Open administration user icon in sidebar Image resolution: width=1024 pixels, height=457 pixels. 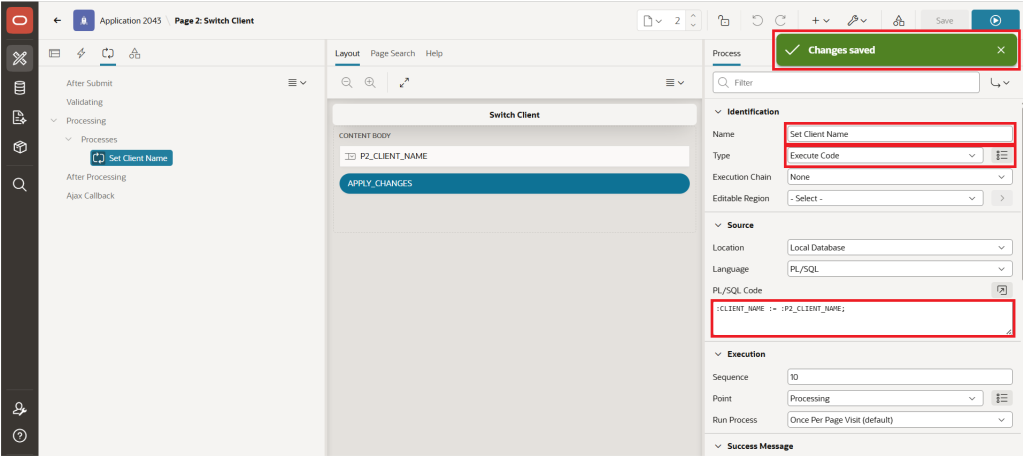point(20,409)
